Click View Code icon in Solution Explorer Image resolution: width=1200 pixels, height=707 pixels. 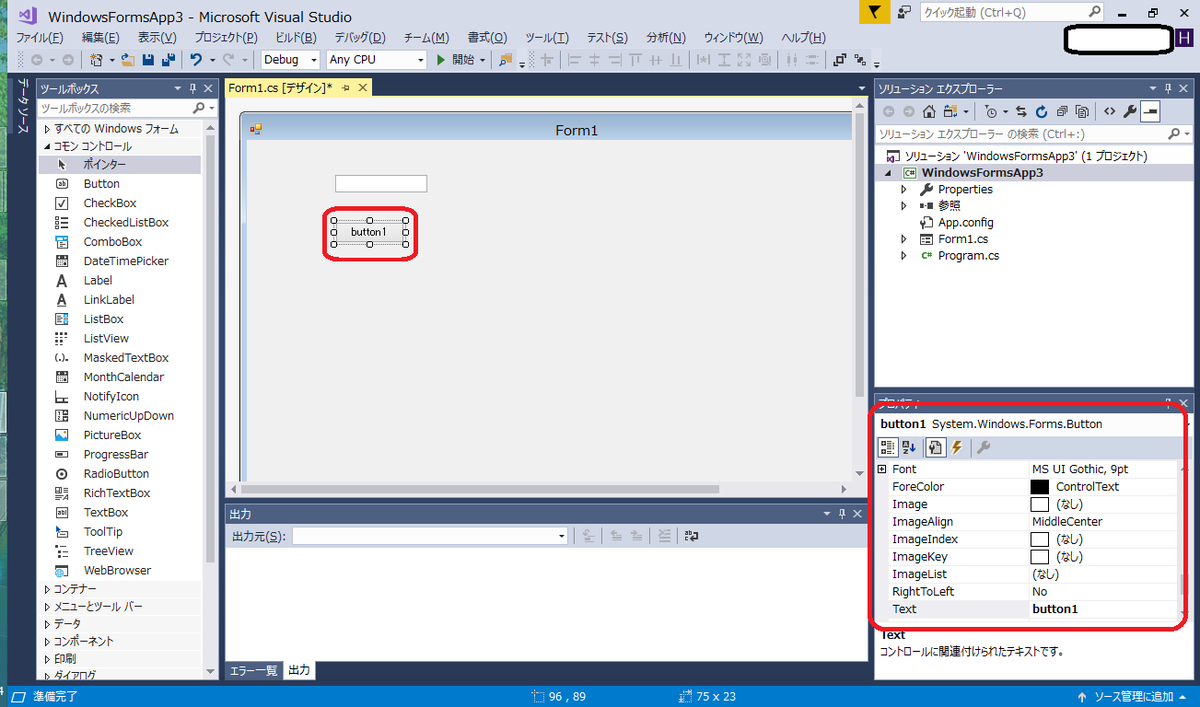(x=1109, y=111)
